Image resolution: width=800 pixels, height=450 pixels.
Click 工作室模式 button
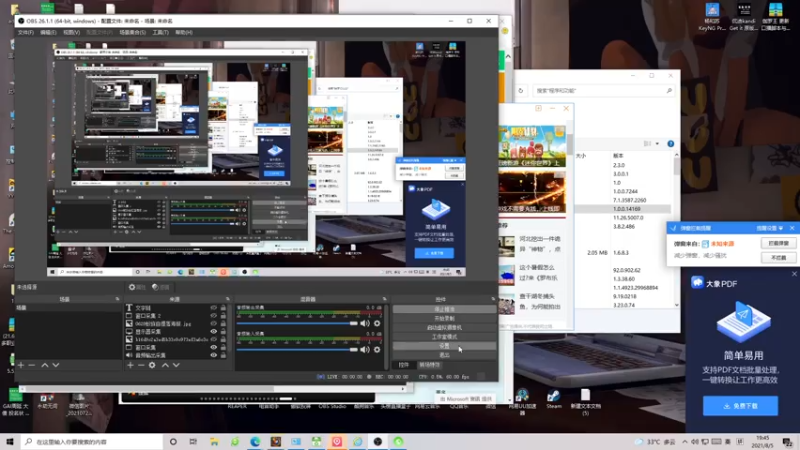(x=444, y=337)
